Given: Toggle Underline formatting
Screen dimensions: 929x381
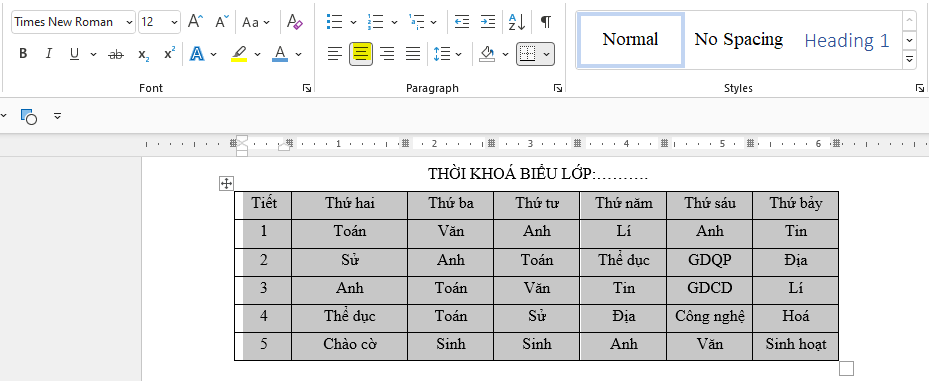Looking at the screenshot, I should (74, 54).
